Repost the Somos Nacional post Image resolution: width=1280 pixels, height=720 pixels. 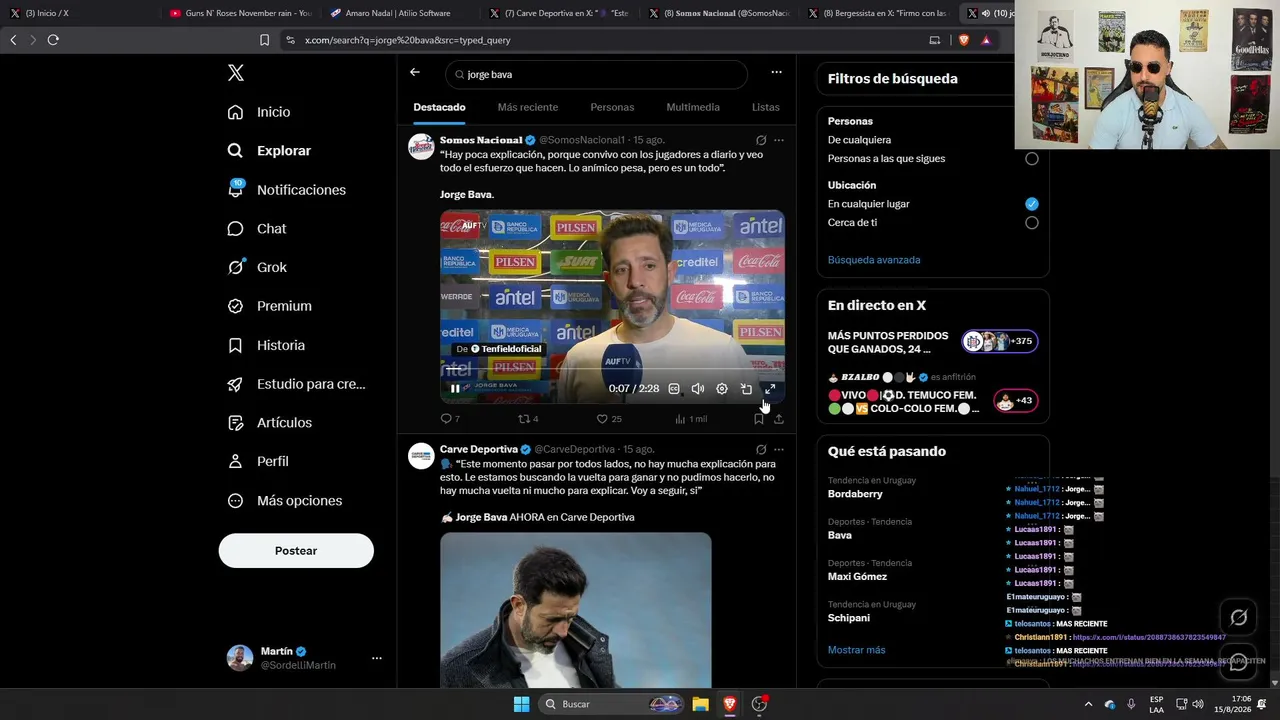click(528, 419)
